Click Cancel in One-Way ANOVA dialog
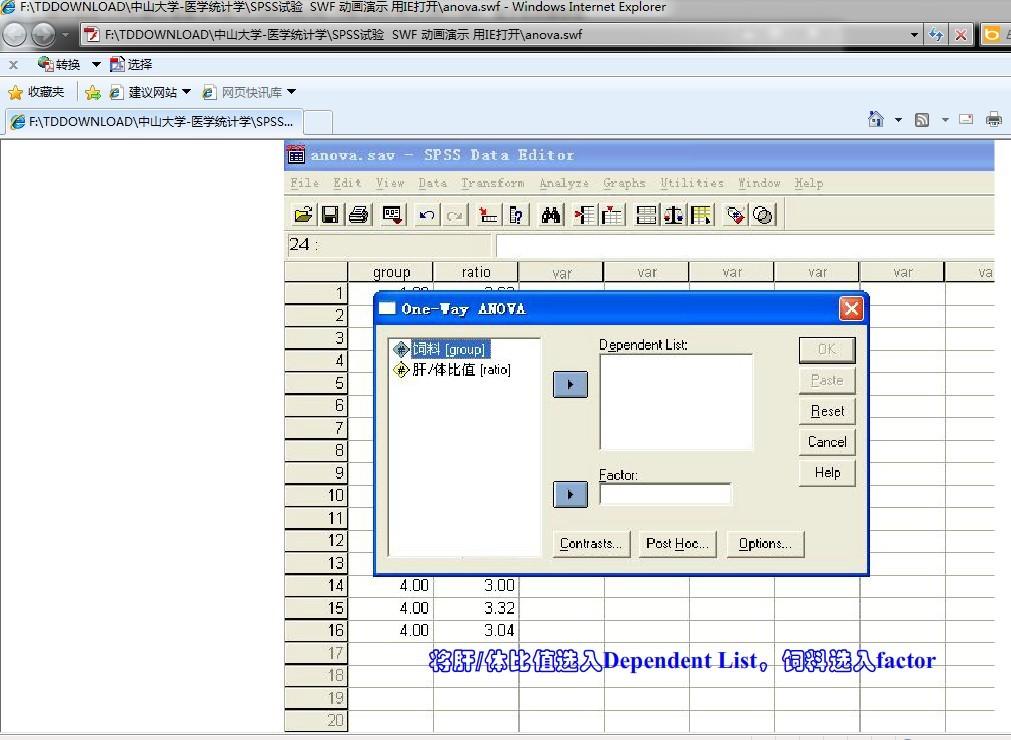The width and height of the screenshot is (1011, 740). (827, 442)
